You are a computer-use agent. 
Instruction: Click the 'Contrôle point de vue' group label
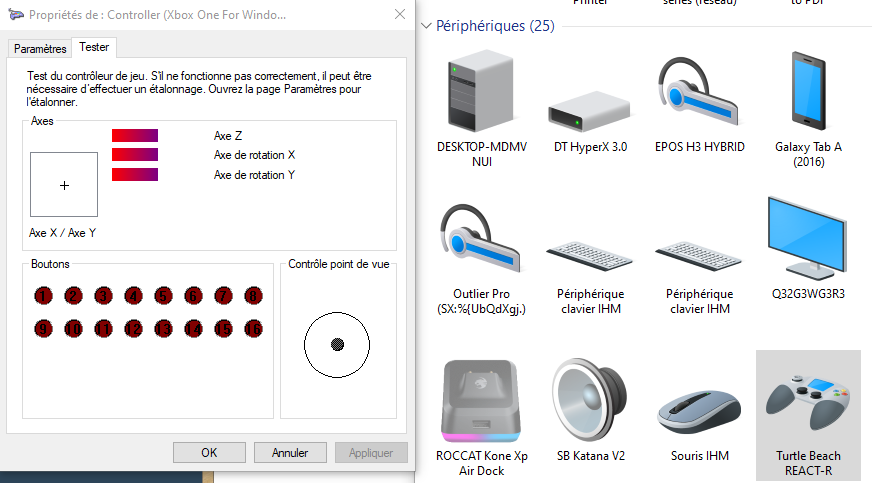click(x=339, y=264)
